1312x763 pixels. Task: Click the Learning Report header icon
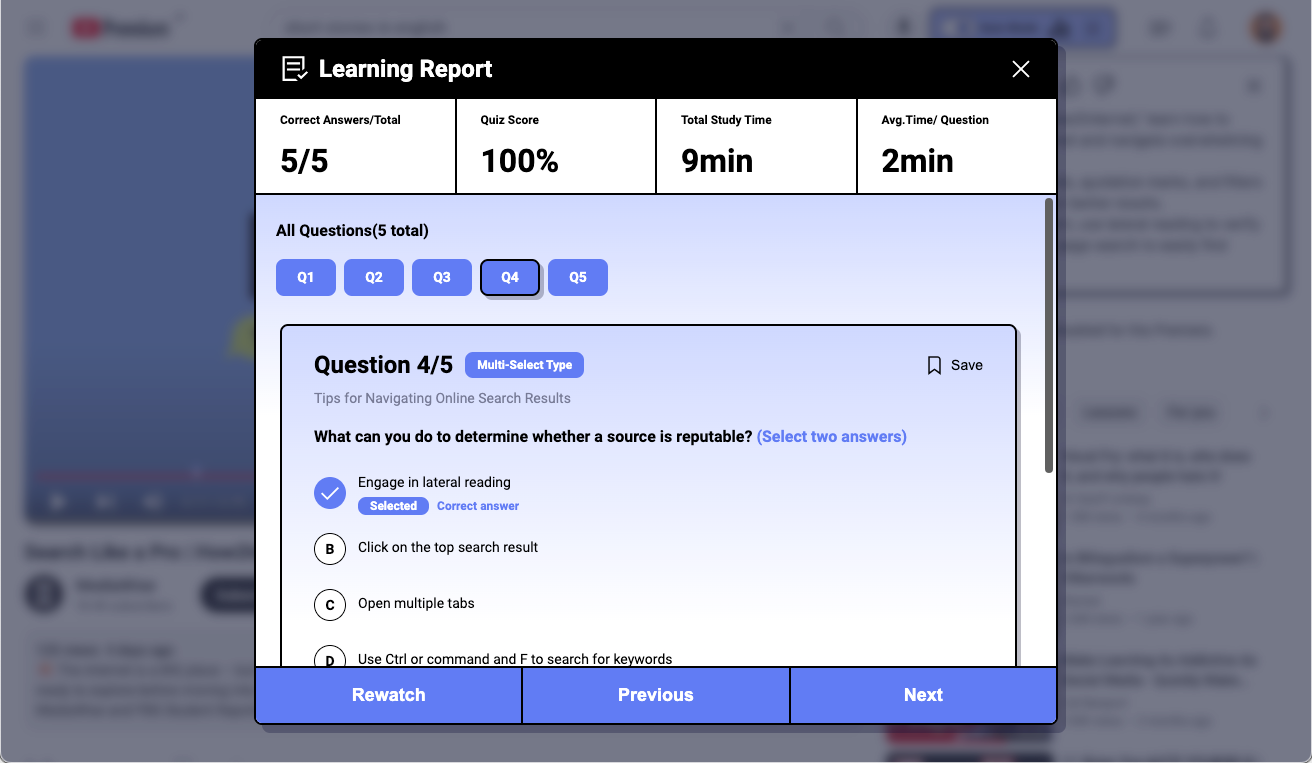tap(294, 69)
